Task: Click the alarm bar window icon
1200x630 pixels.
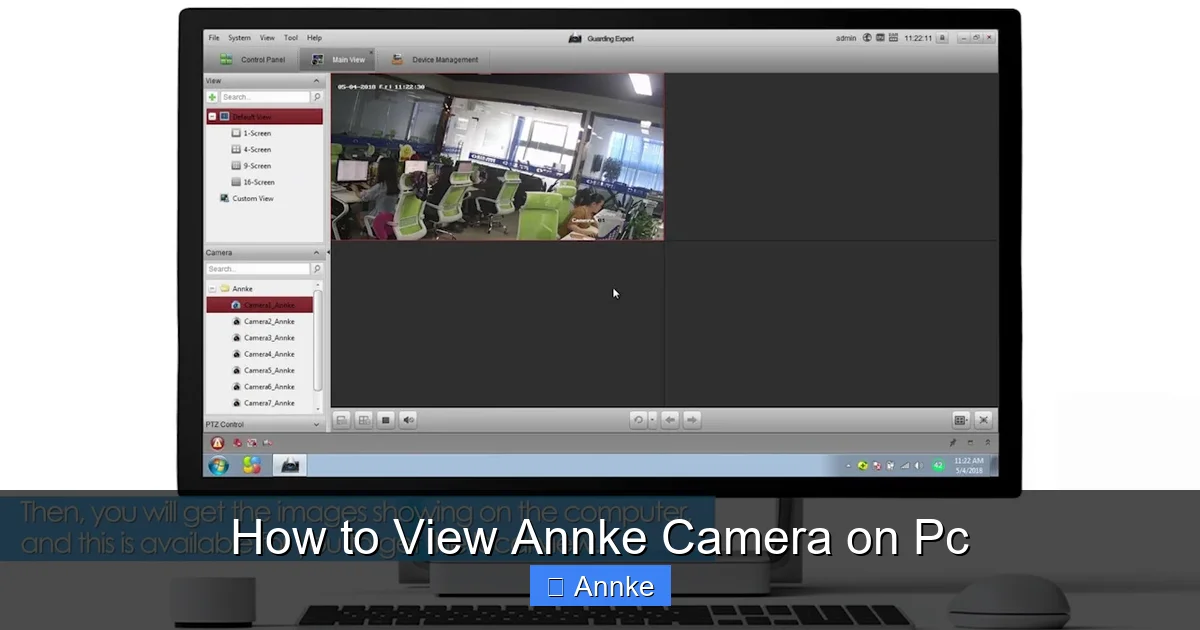Action: point(970,443)
